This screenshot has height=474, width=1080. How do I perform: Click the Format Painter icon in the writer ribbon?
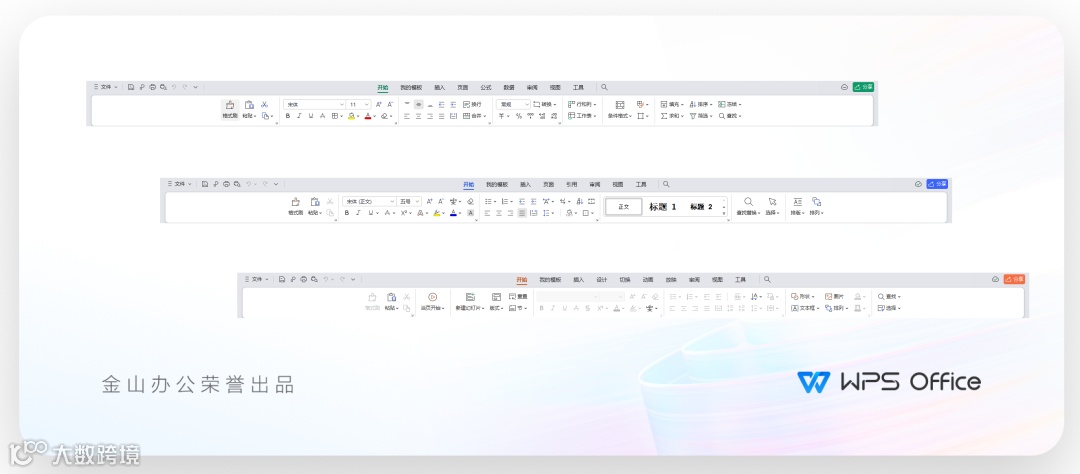click(x=295, y=202)
